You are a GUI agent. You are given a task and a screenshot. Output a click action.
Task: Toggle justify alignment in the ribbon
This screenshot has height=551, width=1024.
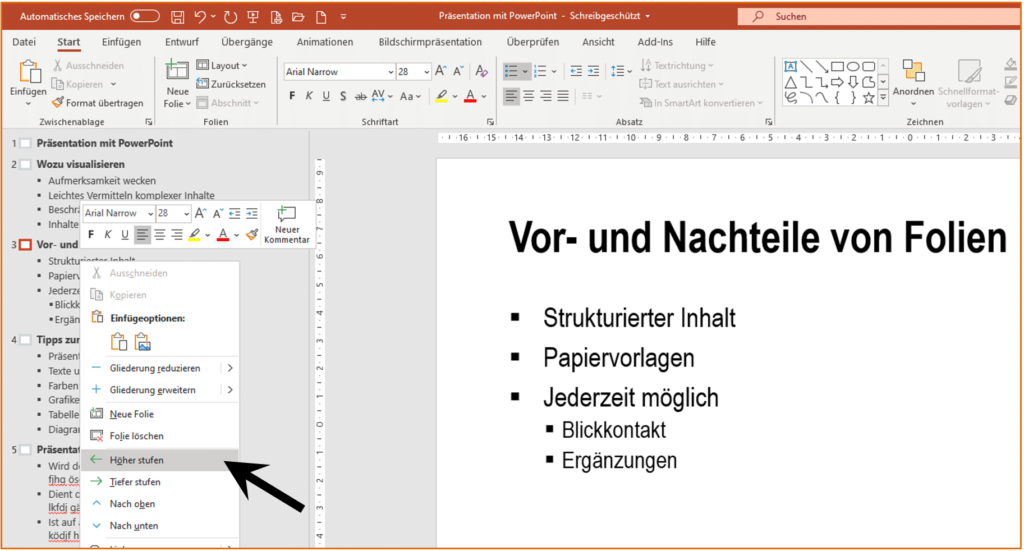click(x=563, y=96)
